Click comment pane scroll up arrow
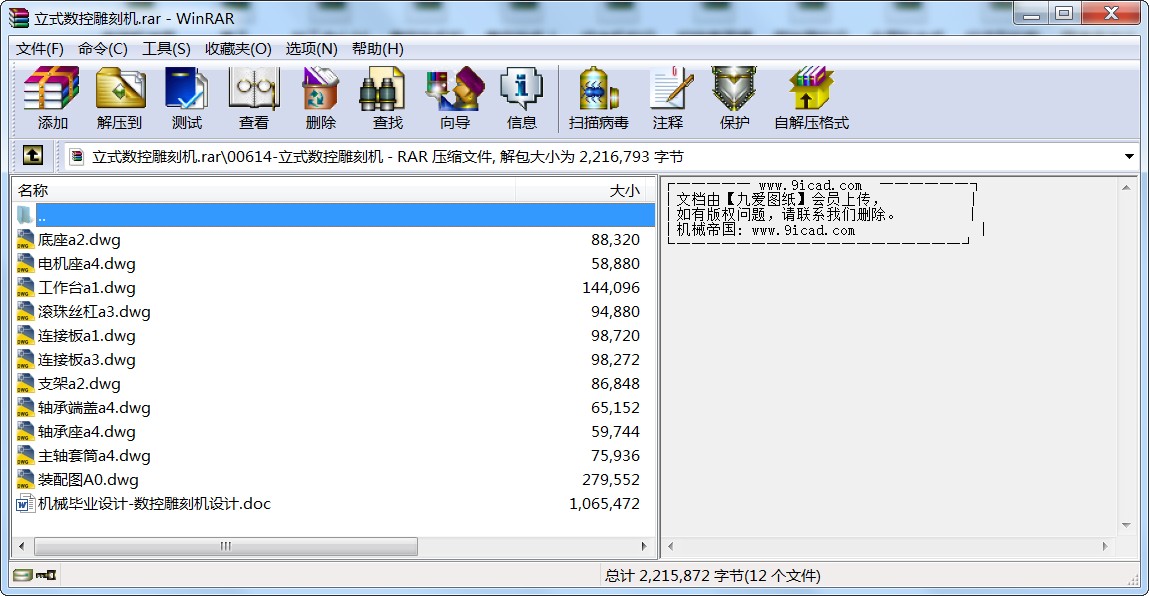 coord(1126,188)
